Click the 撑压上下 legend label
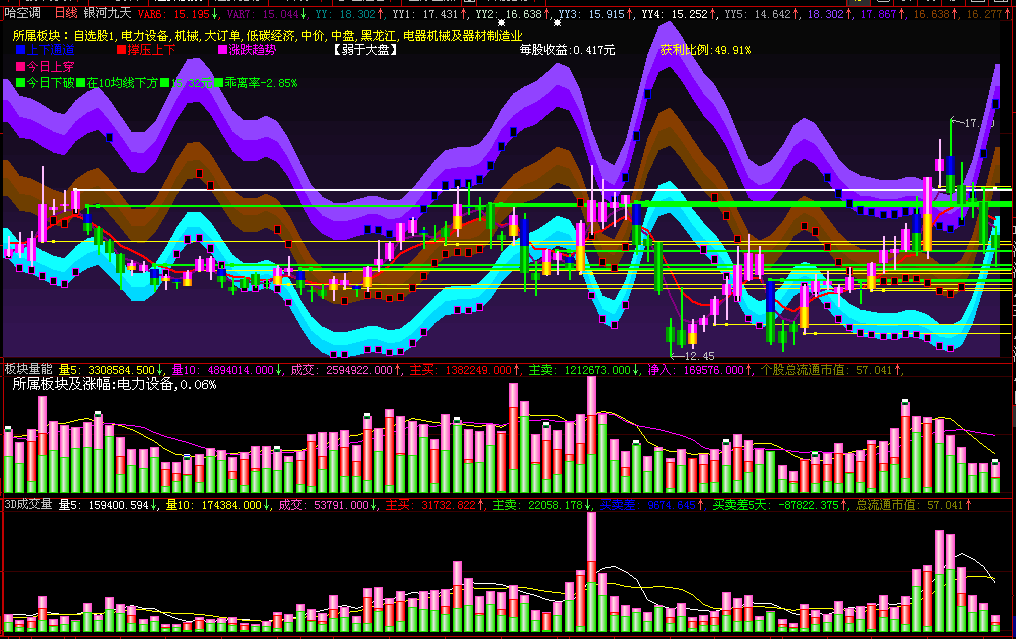Image resolution: width=1016 pixels, height=639 pixels. (151, 50)
